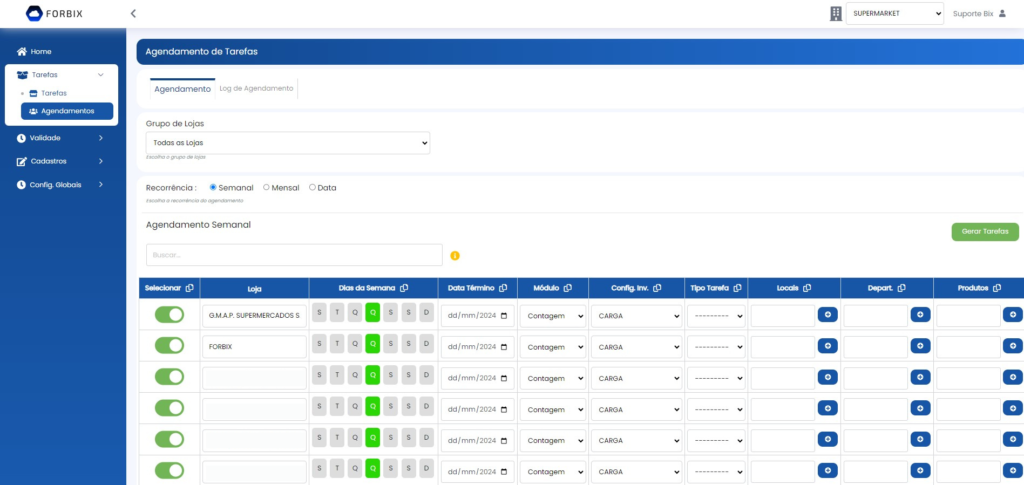
Task: Toggle off FORBIX row switch
Action: (169, 346)
